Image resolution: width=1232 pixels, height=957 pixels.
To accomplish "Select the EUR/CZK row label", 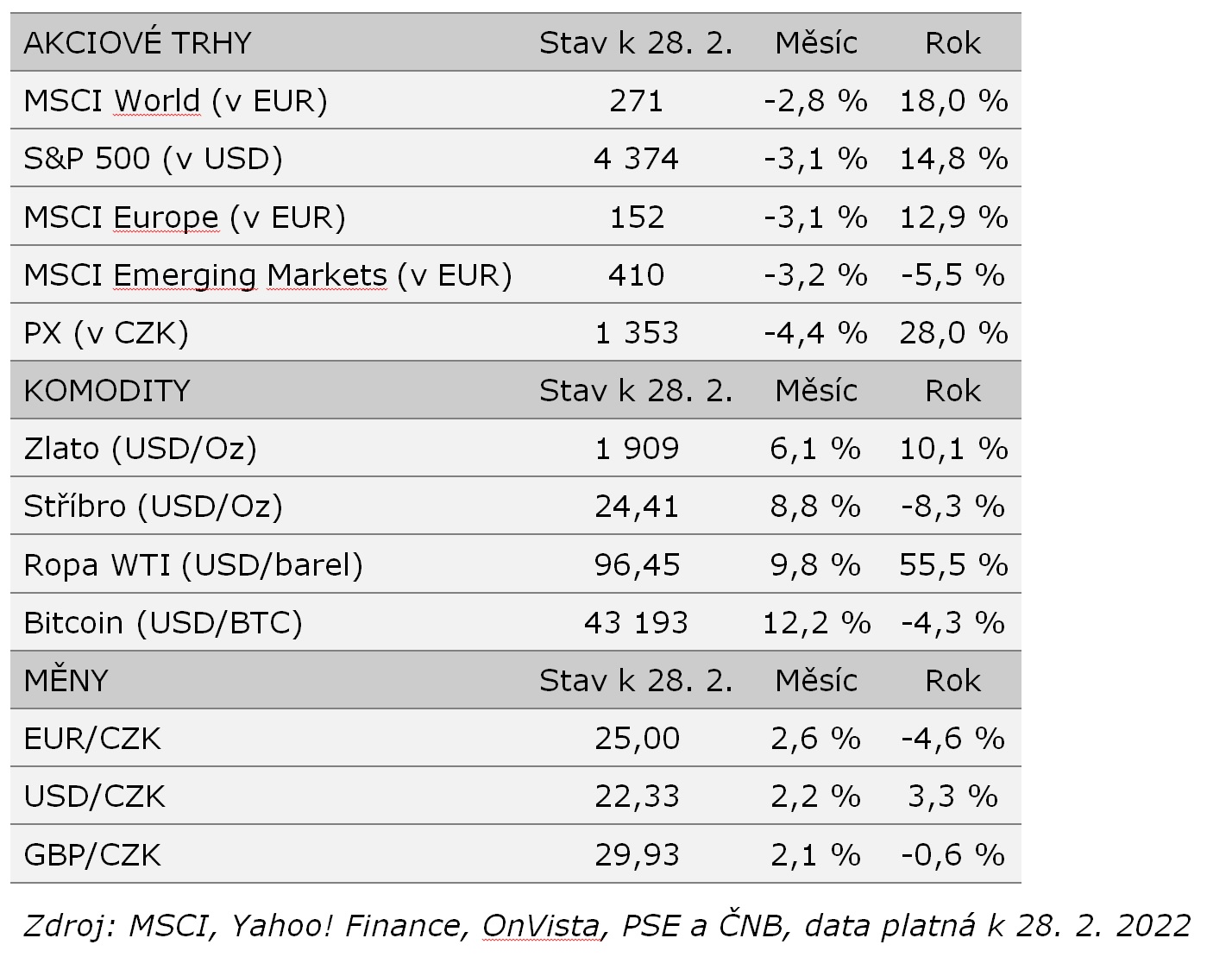I will point(92,739).
